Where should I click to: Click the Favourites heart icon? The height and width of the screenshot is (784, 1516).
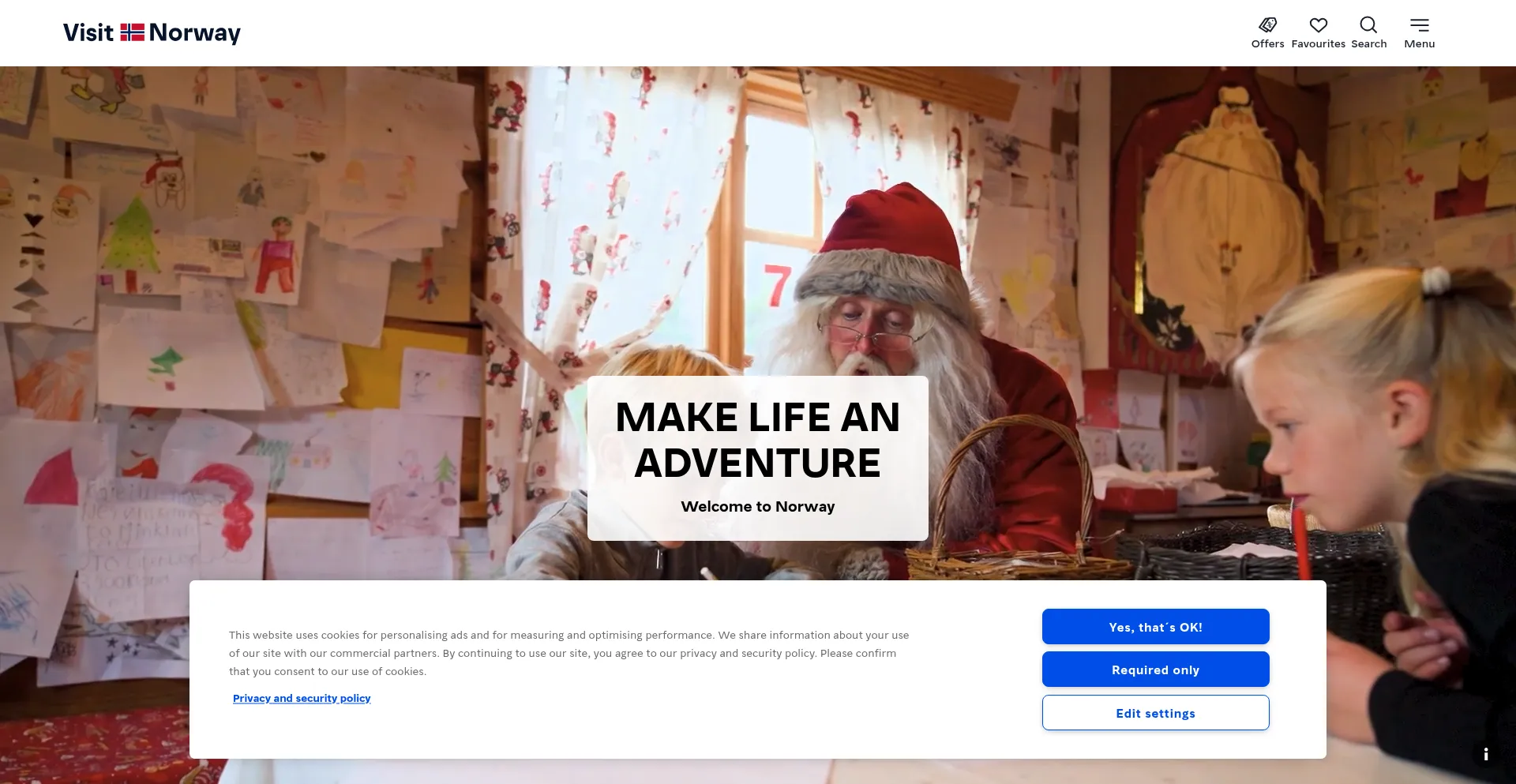click(1319, 25)
